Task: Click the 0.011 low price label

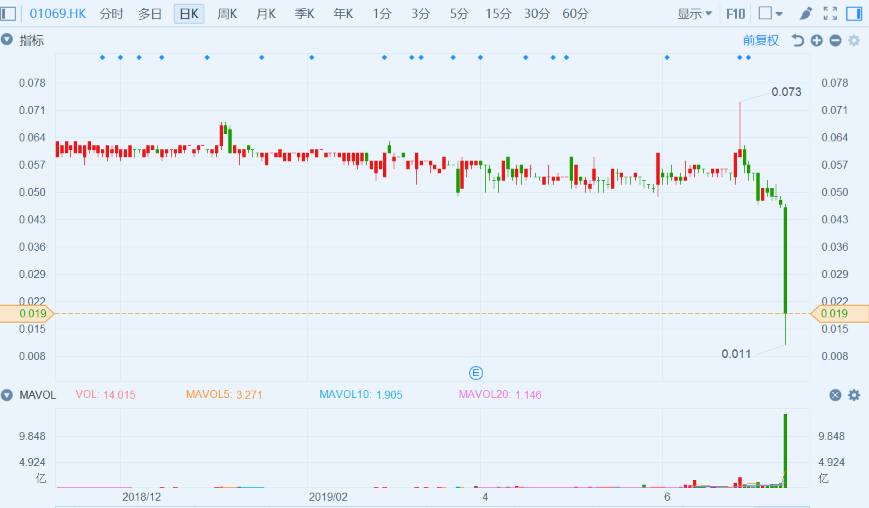Action: [736, 353]
